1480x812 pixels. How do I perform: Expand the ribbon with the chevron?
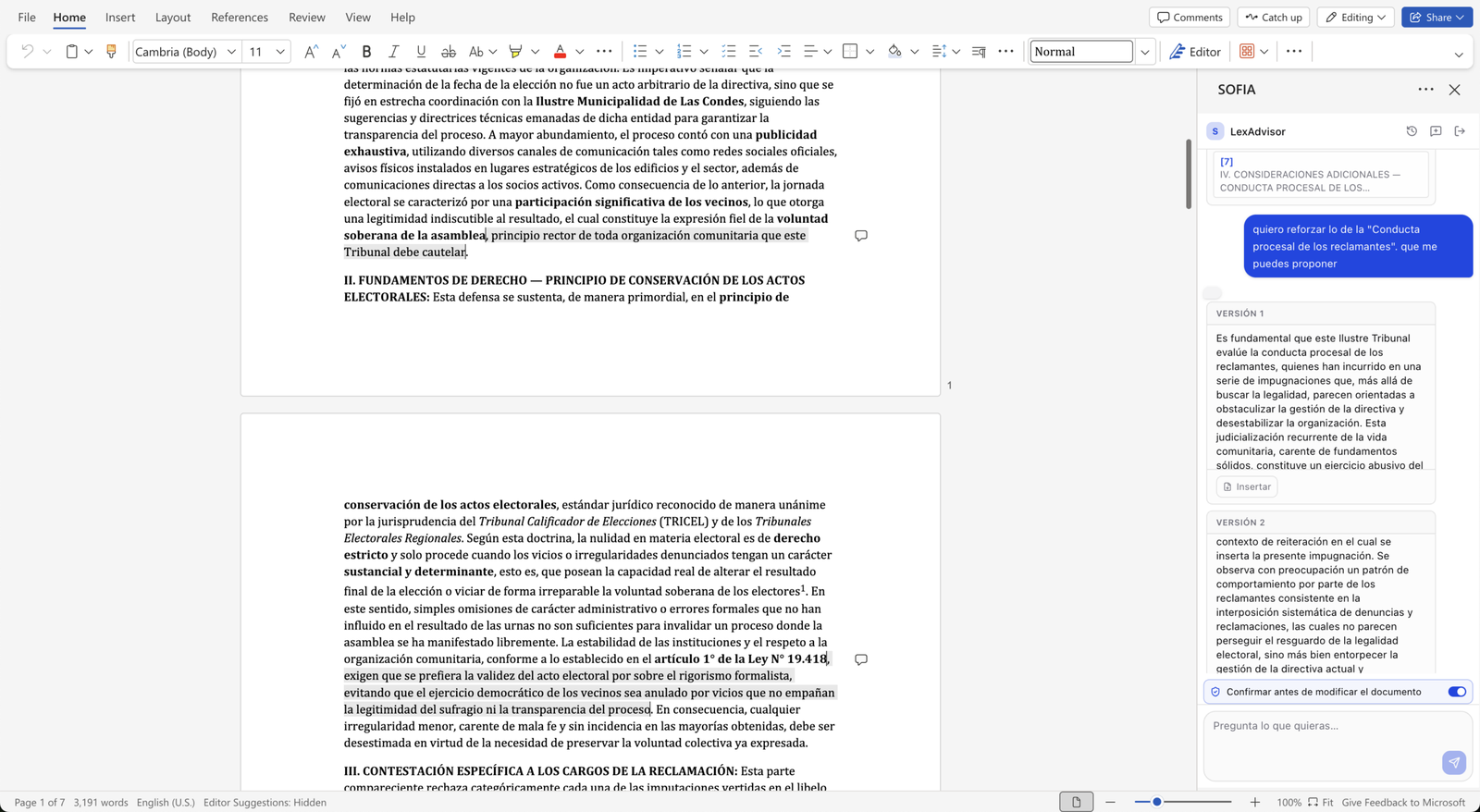(x=1459, y=55)
